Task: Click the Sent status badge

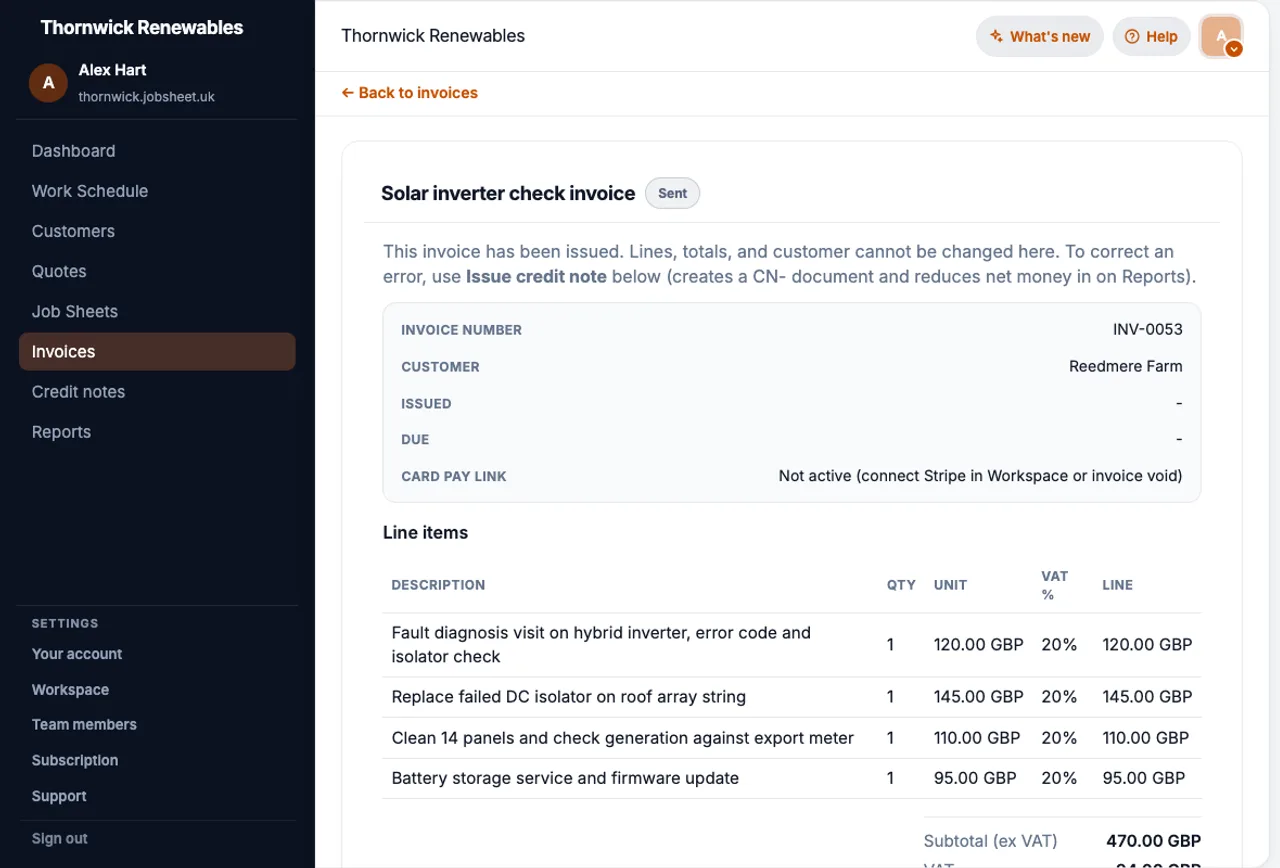Action: pyautogui.click(x=672, y=193)
